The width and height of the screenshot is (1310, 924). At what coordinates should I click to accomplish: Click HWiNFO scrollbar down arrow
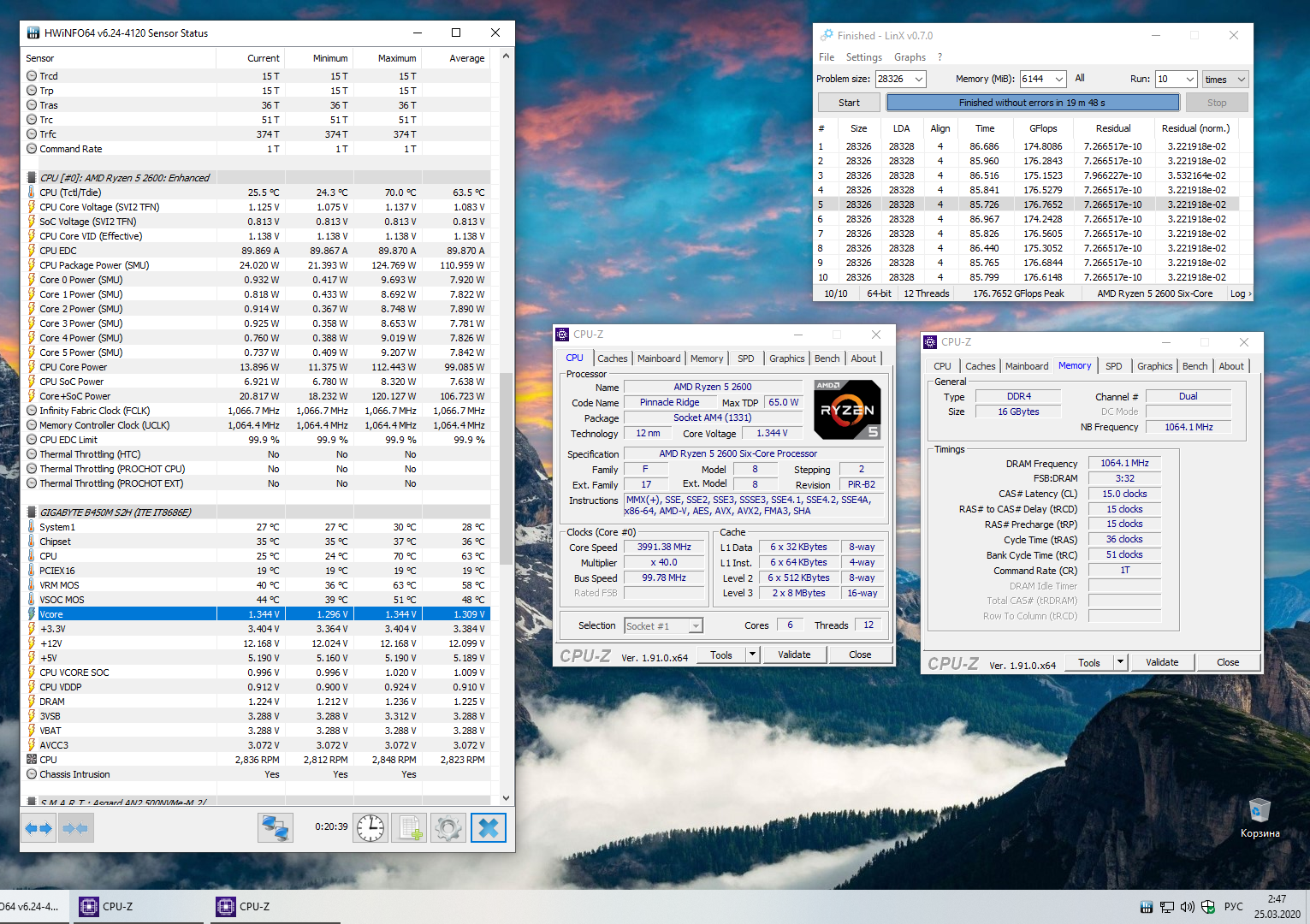pos(507,798)
